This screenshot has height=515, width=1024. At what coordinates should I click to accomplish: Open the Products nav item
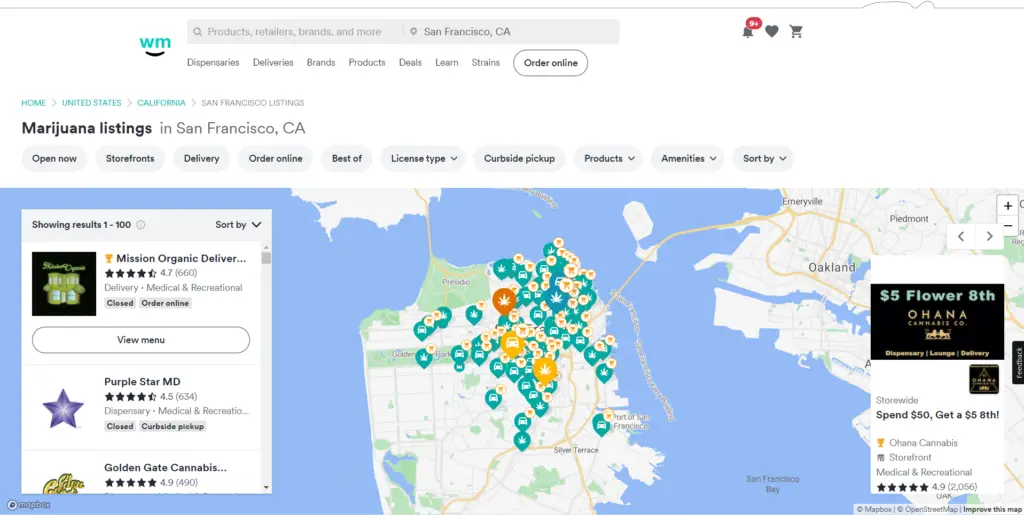[x=367, y=63]
